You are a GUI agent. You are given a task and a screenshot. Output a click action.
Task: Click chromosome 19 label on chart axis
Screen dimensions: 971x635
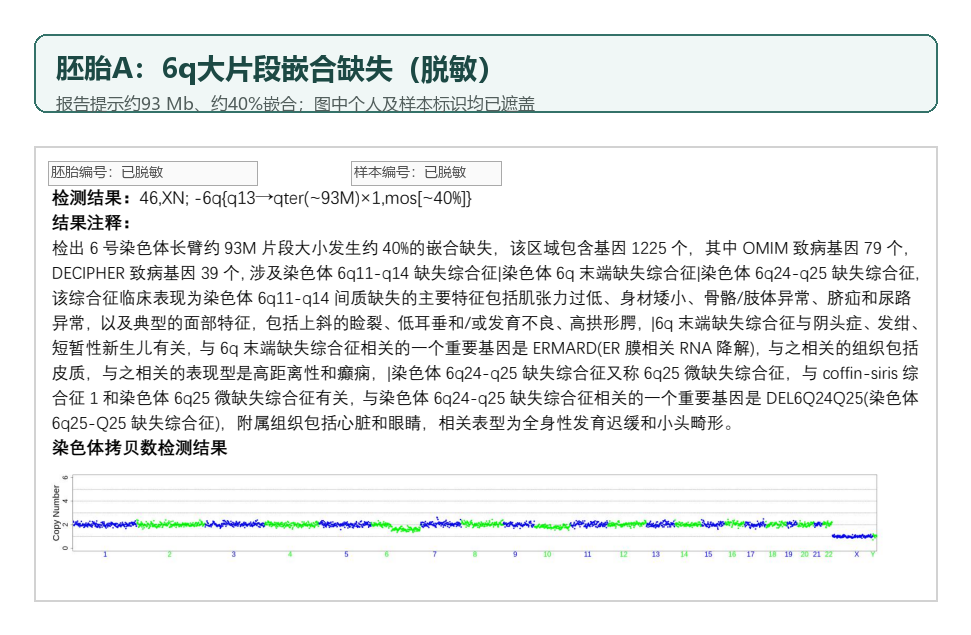(x=788, y=554)
